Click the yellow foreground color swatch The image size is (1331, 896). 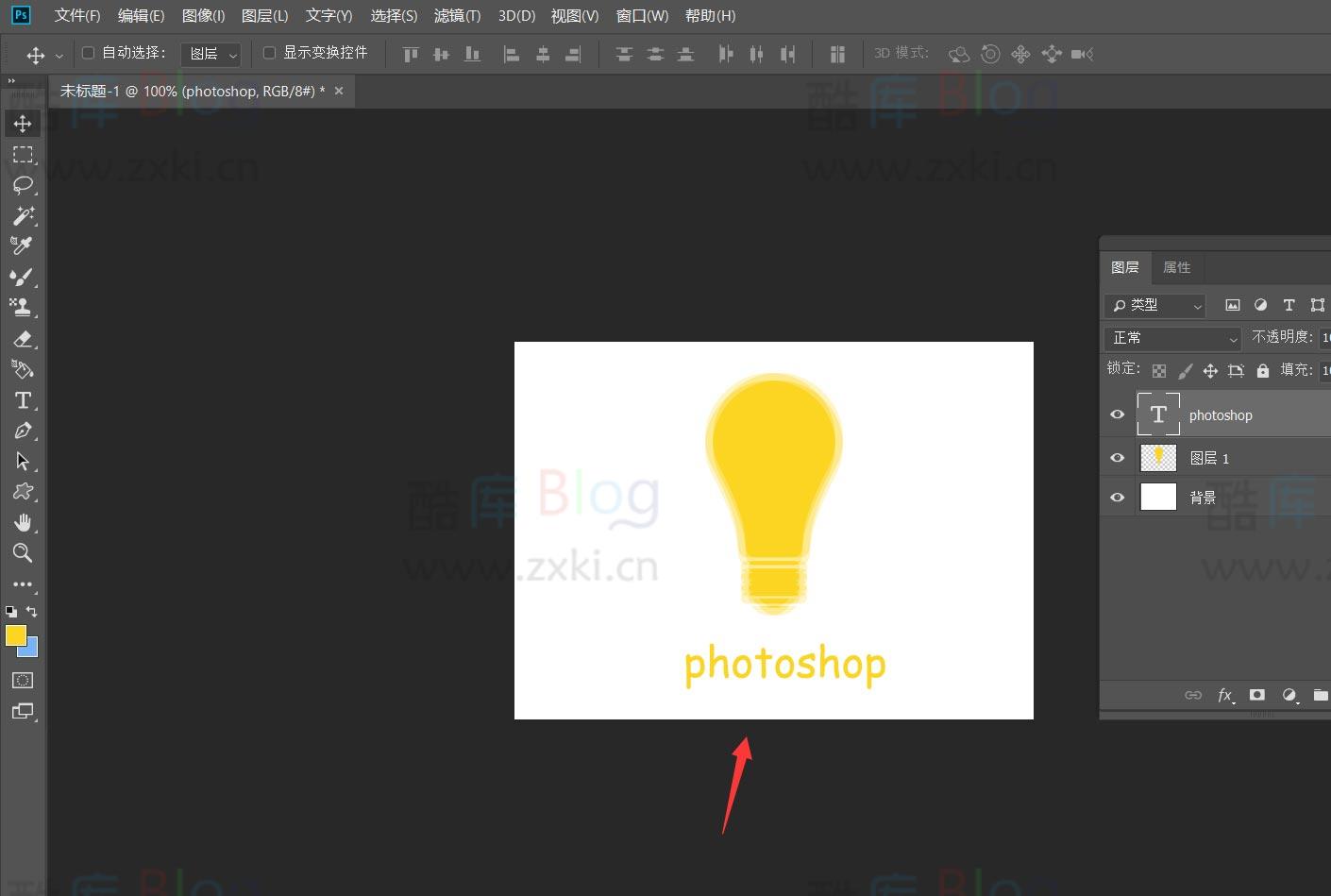click(x=16, y=635)
